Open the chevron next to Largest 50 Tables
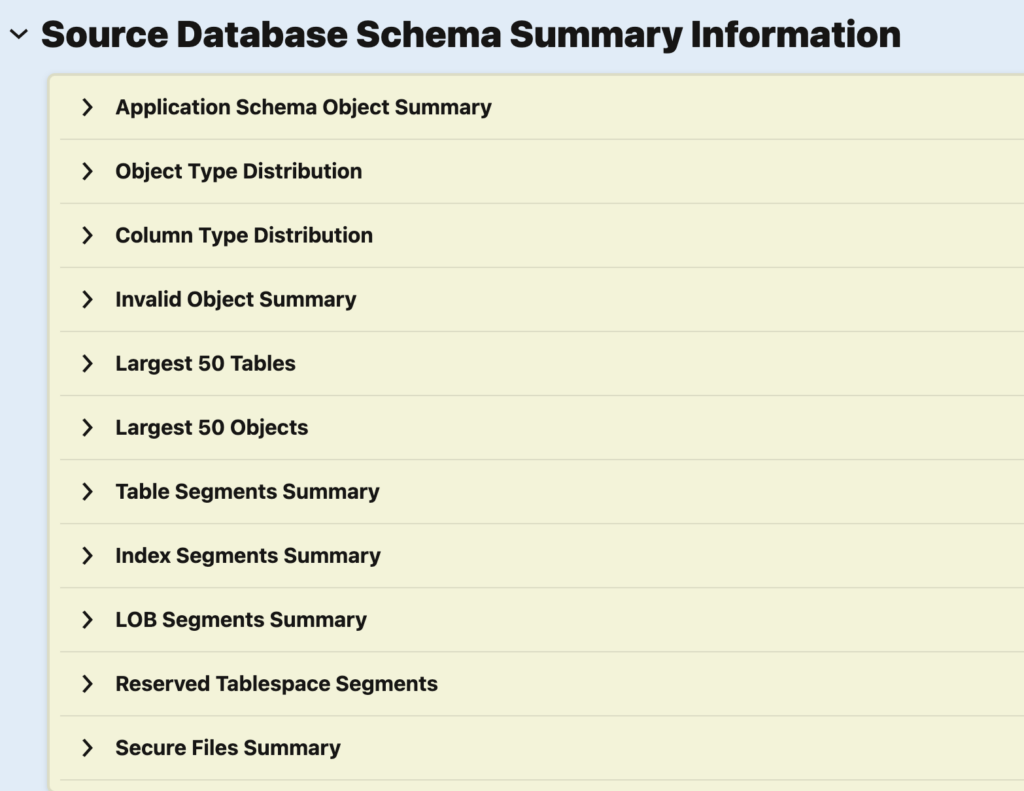 88,363
